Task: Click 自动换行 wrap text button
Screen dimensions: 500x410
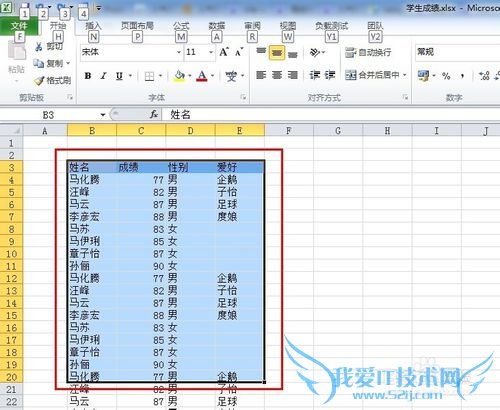Action: [368, 52]
